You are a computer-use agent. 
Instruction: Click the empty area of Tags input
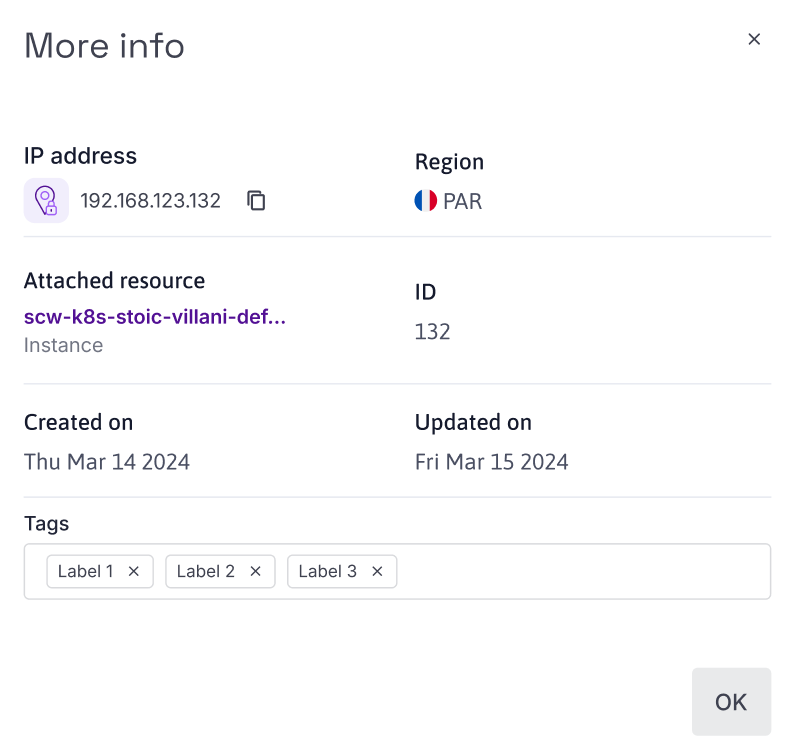(x=580, y=572)
